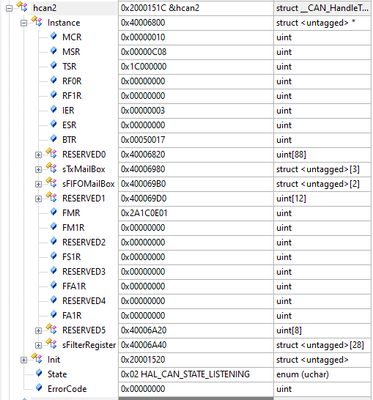
Task: Click the FMR variable diamond icon
Action: (x=54, y=212)
